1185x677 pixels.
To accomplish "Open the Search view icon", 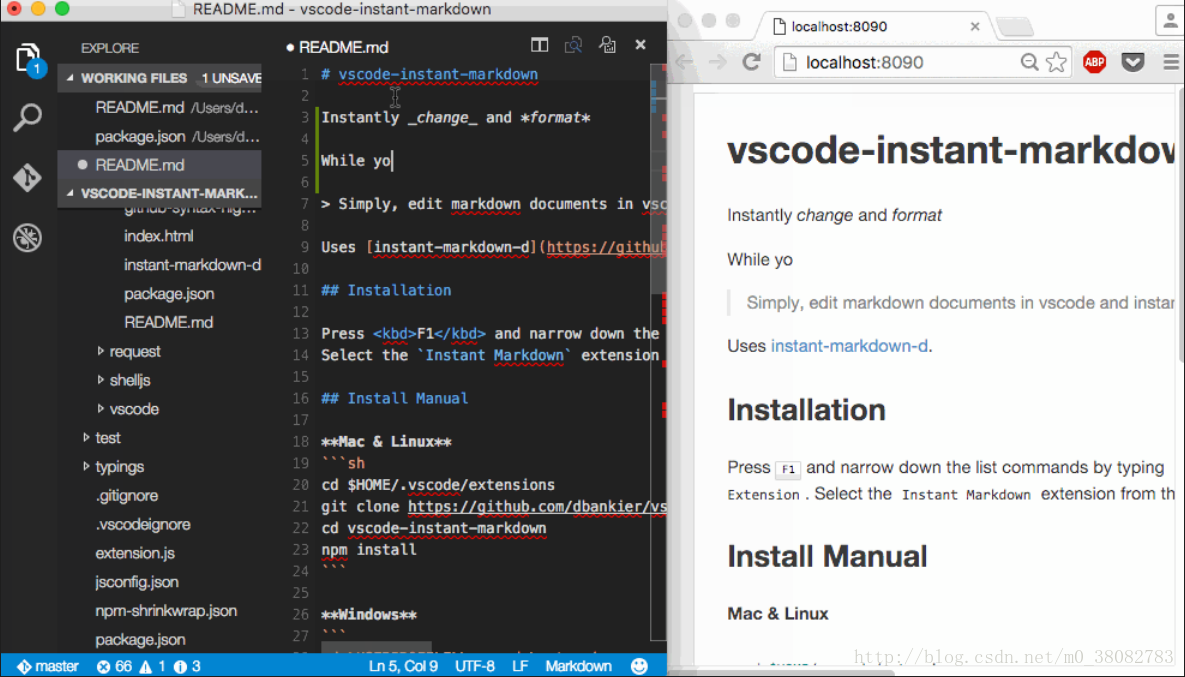I will coord(27,118).
